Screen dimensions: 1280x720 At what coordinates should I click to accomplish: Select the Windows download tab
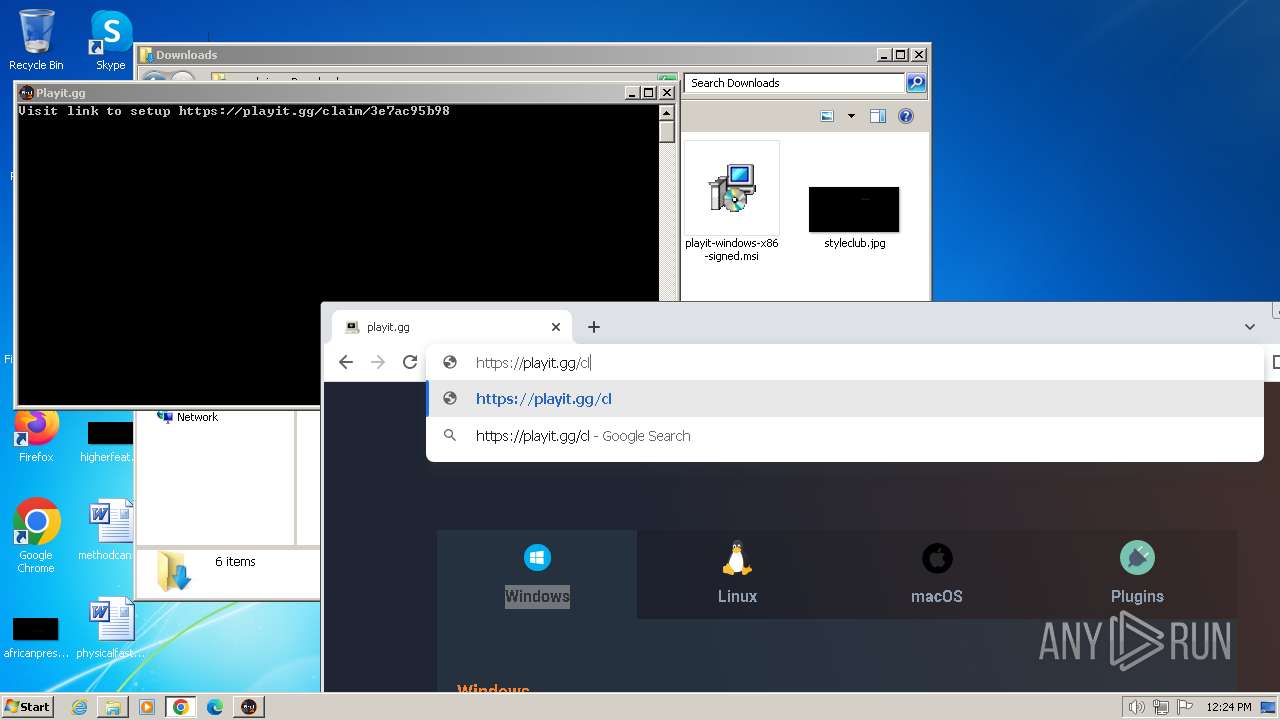click(537, 574)
